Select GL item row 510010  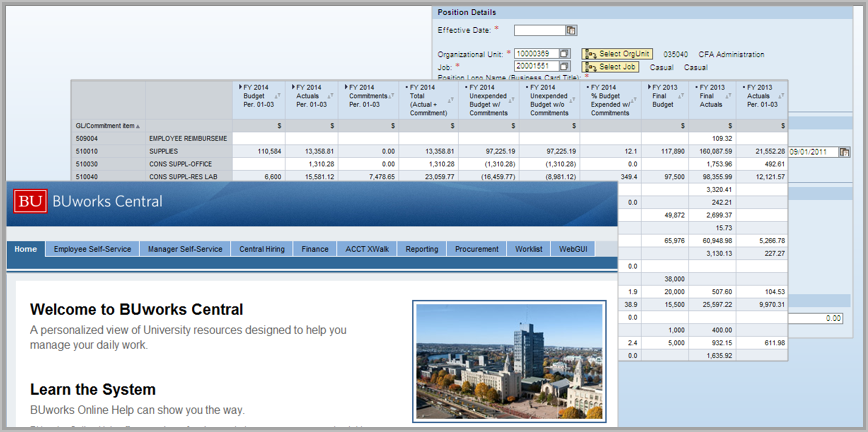[87, 151]
